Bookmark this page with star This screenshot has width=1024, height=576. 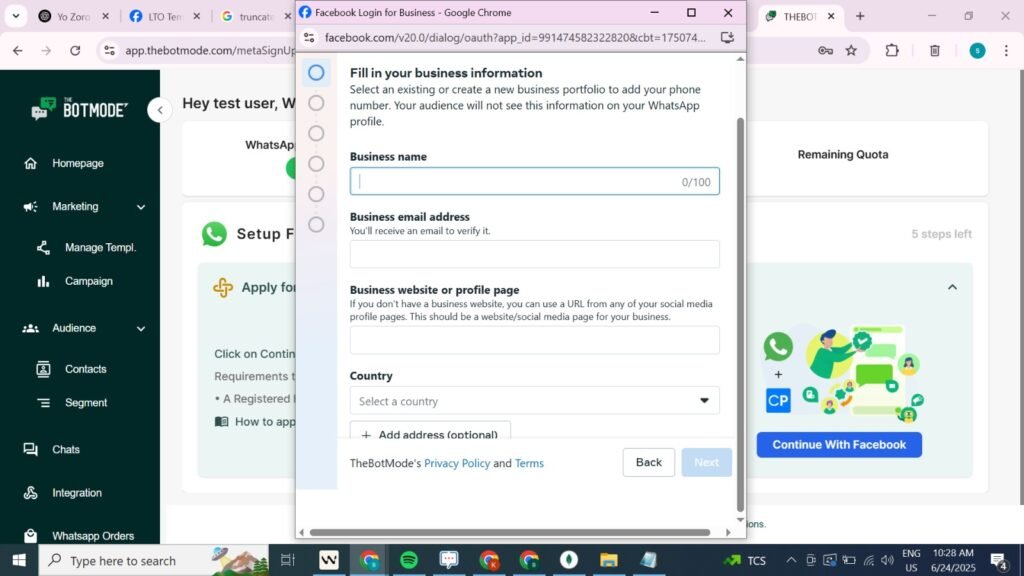(x=851, y=50)
